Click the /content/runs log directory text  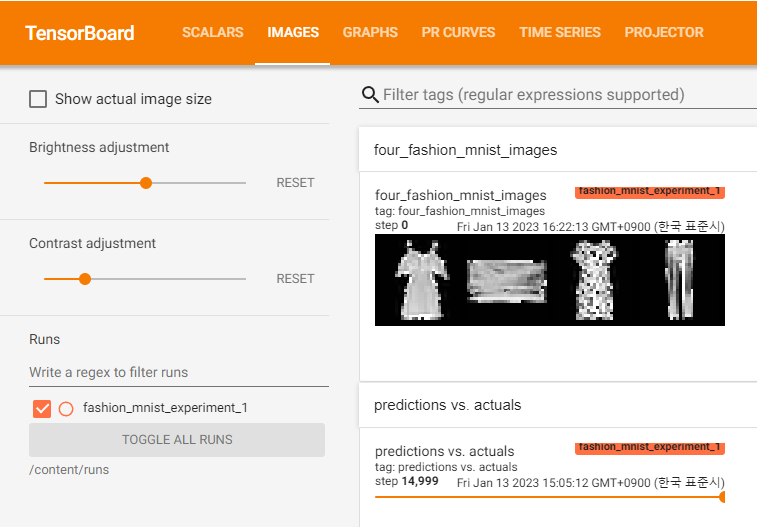[69, 470]
